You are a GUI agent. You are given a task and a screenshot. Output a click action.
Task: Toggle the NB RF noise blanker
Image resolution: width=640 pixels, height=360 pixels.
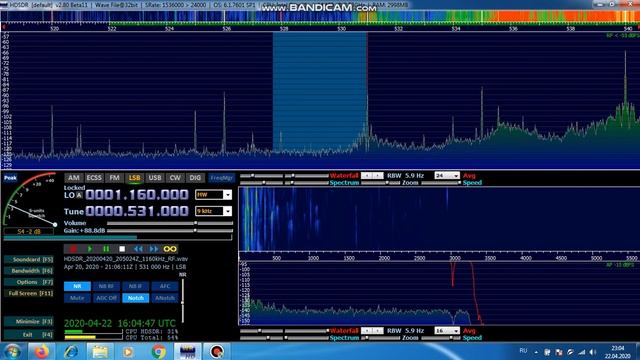[x=106, y=286]
